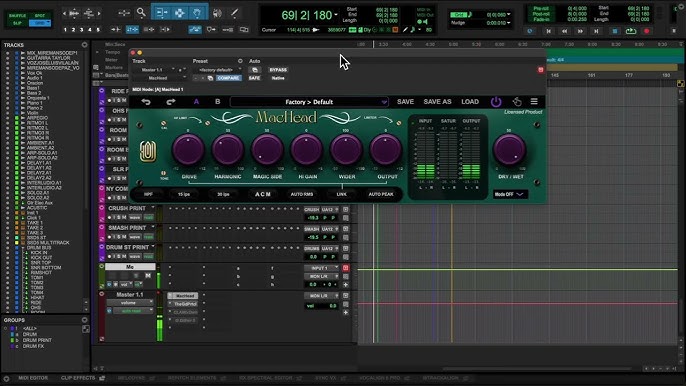Toggle AUTO PEAK in MacHead
This screenshot has height=386, width=686.
click(x=381, y=194)
